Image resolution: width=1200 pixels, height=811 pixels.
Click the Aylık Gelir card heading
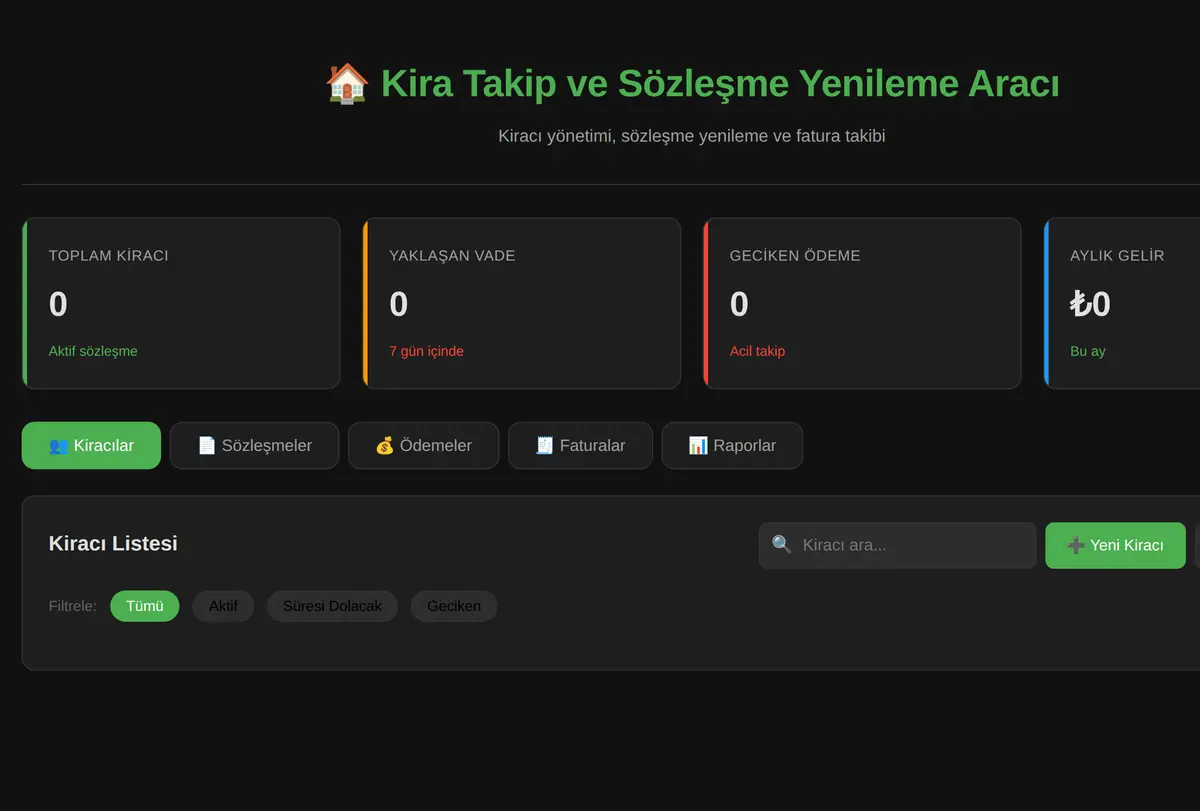[1117, 255]
